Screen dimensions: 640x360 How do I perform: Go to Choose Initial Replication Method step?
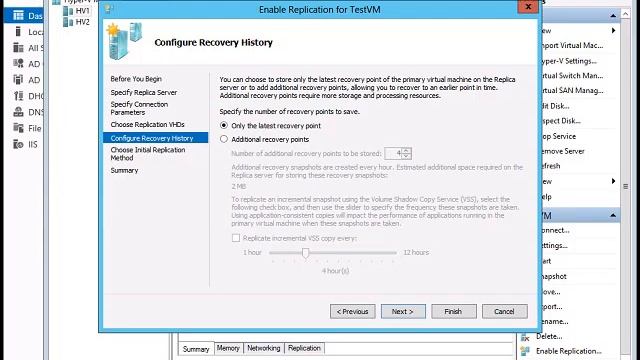[148, 154]
